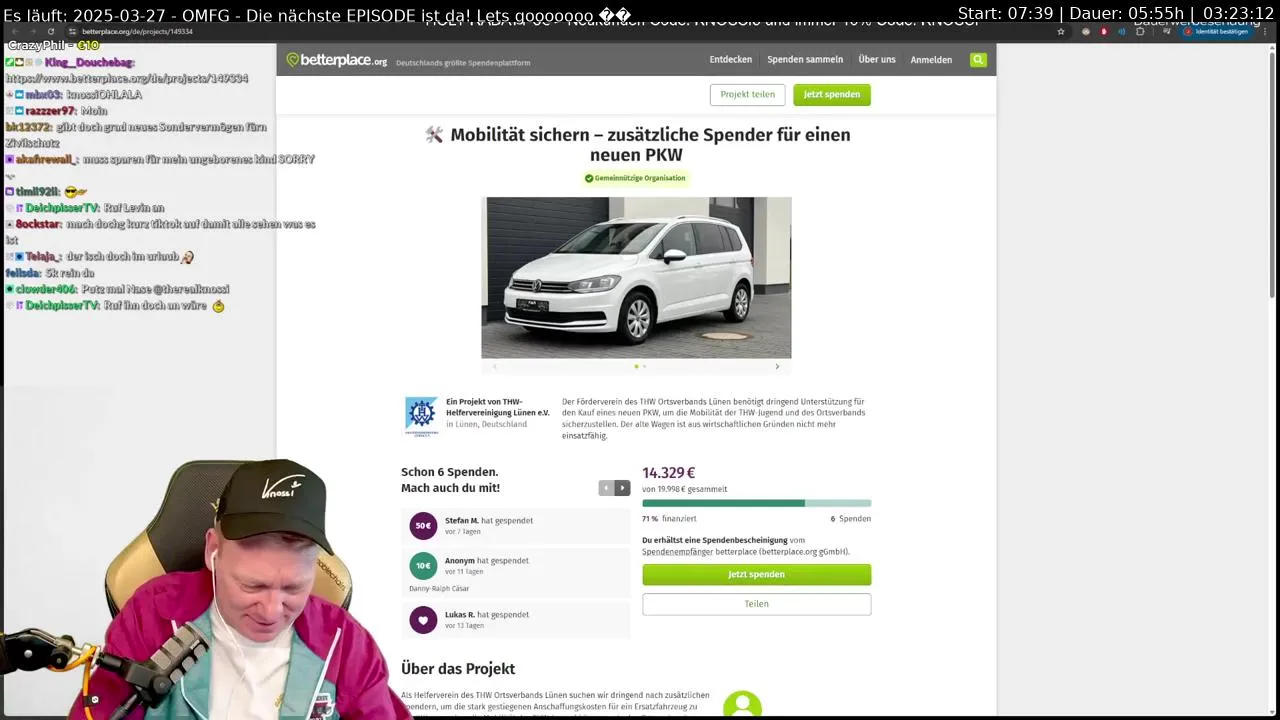
Task: Click the text Danny-Ralph Cäsar
Action: (x=439, y=589)
